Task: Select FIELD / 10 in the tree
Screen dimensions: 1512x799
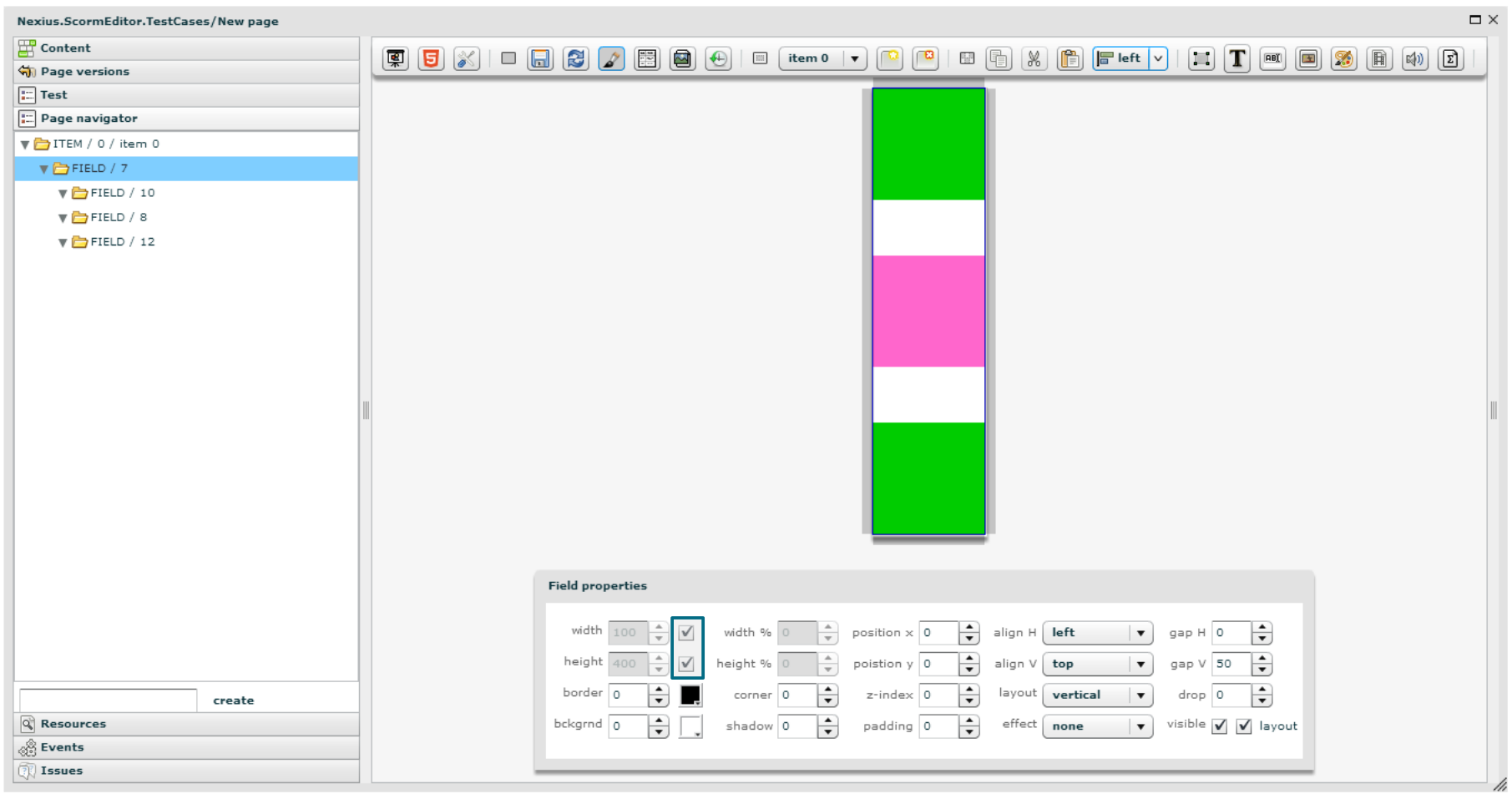Action: click(x=123, y=193)
